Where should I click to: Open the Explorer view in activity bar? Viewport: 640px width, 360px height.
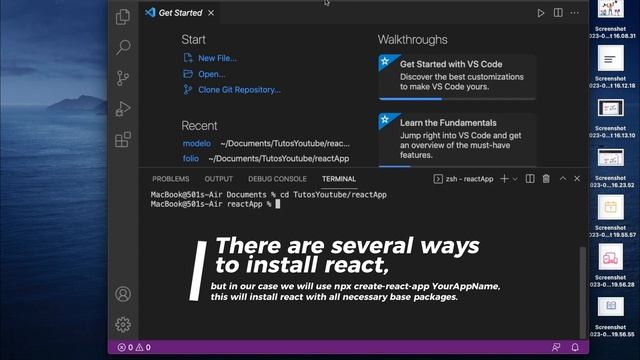tap(123, 17)
